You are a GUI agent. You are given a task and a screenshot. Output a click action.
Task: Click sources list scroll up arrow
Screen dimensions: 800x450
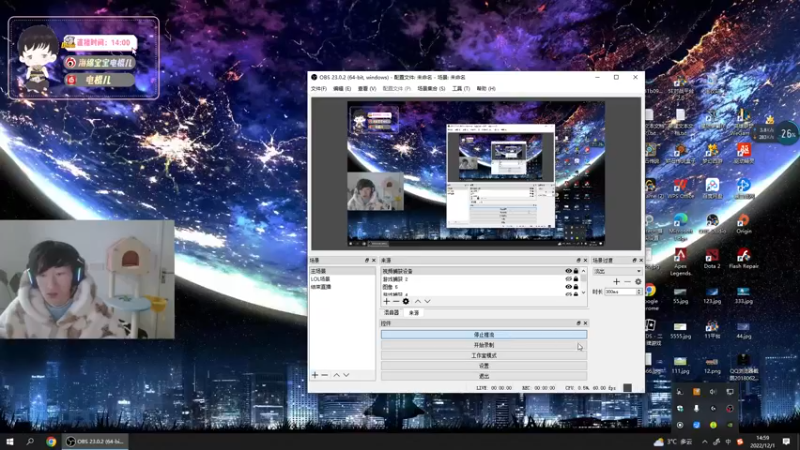pyautogui.click(x=584, y=271)
